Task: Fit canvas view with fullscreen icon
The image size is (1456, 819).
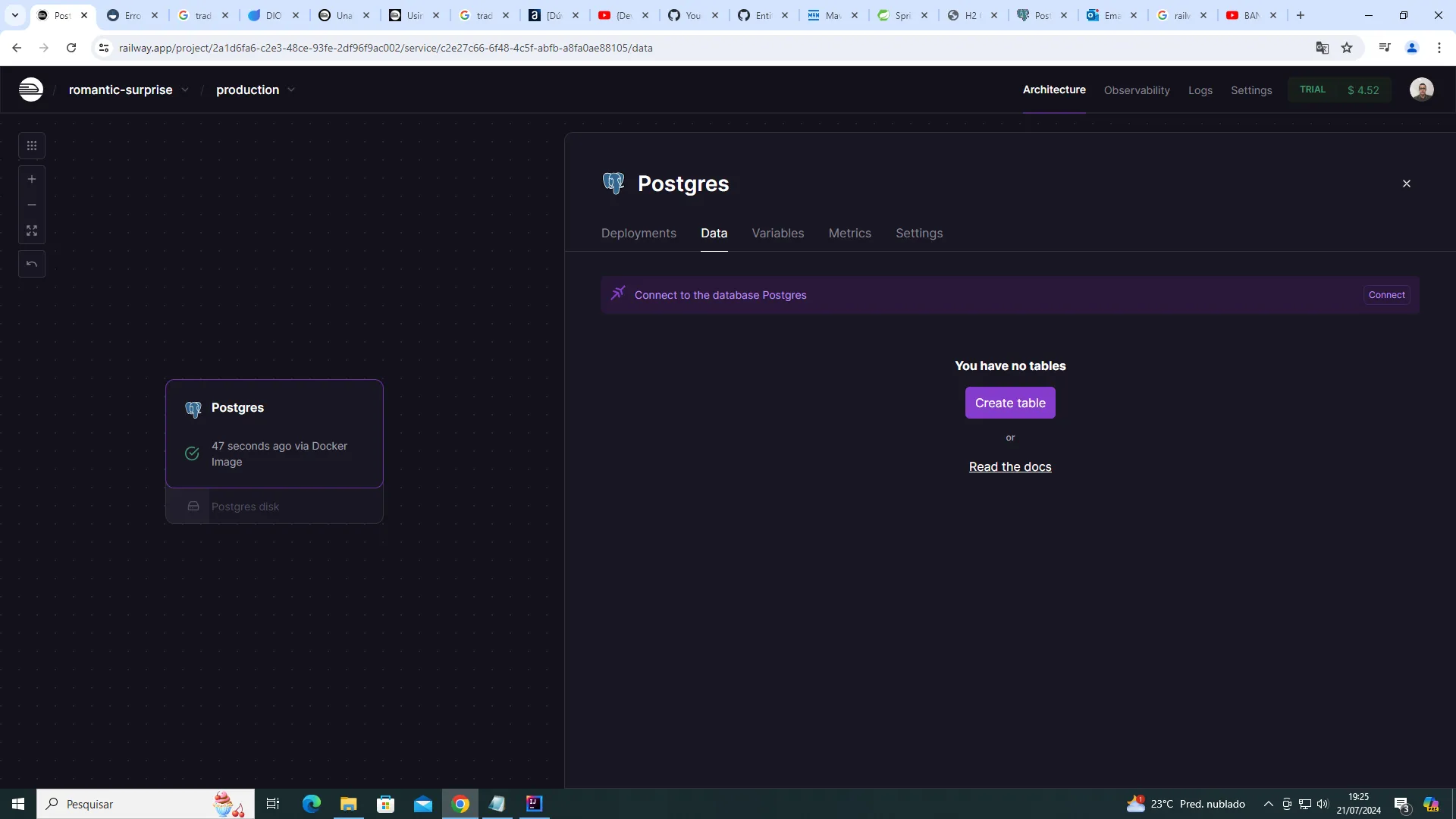Action: (x=32, y=231)
